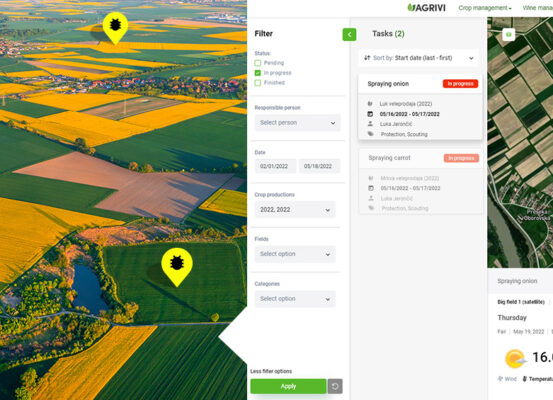Uncheck the In progress status checkbox
553x400 pixels.
[x=258, y=73]
